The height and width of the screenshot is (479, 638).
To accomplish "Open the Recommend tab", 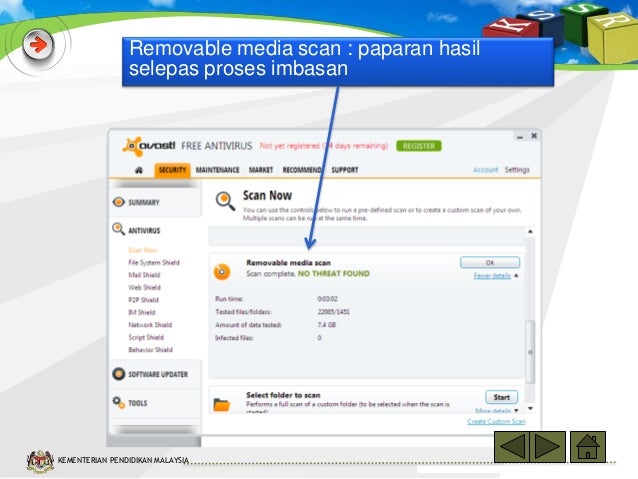I will point(302,170).
